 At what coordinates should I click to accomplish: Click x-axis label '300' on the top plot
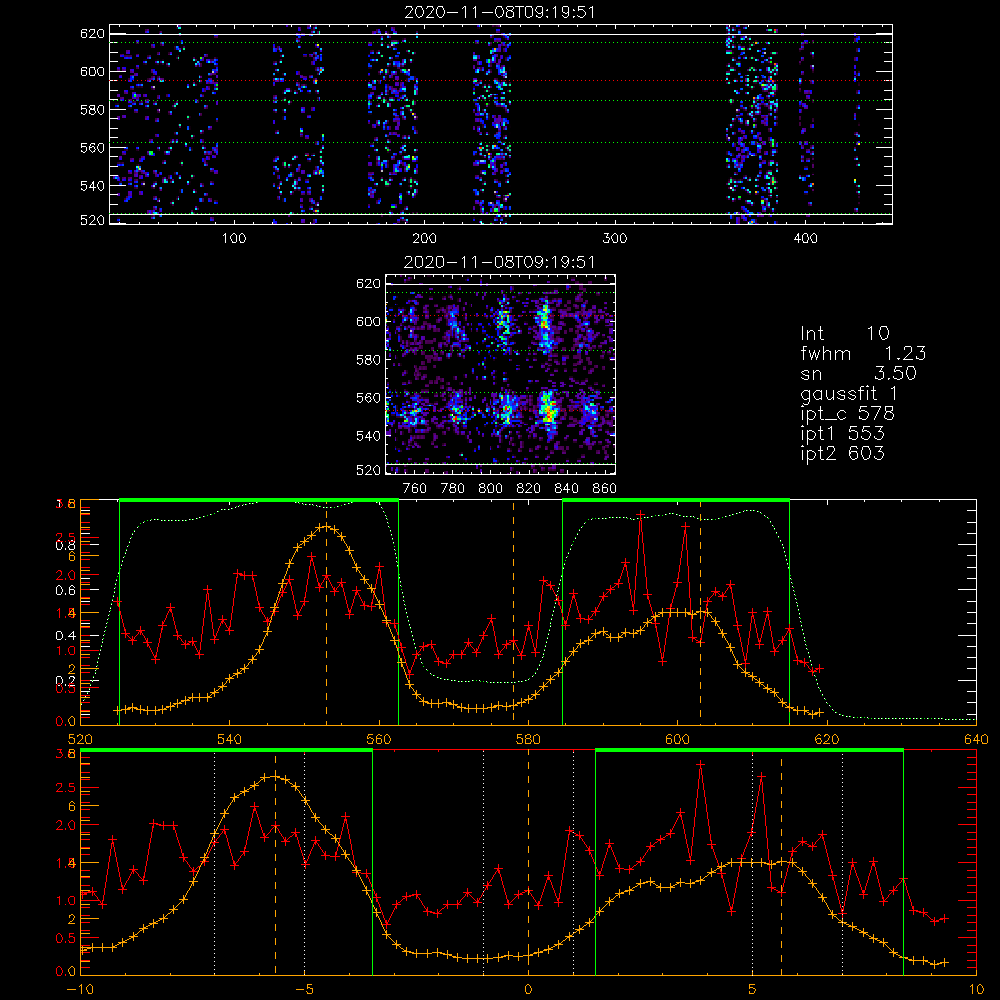pyautogui.click(x=615, y=239)
